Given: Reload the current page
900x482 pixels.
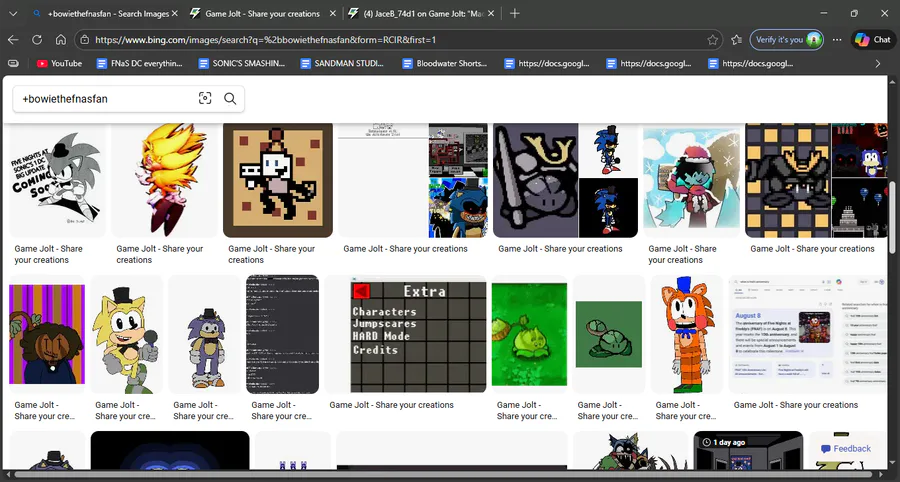Looking at the screenshot, I should click(x=37, y=40).
